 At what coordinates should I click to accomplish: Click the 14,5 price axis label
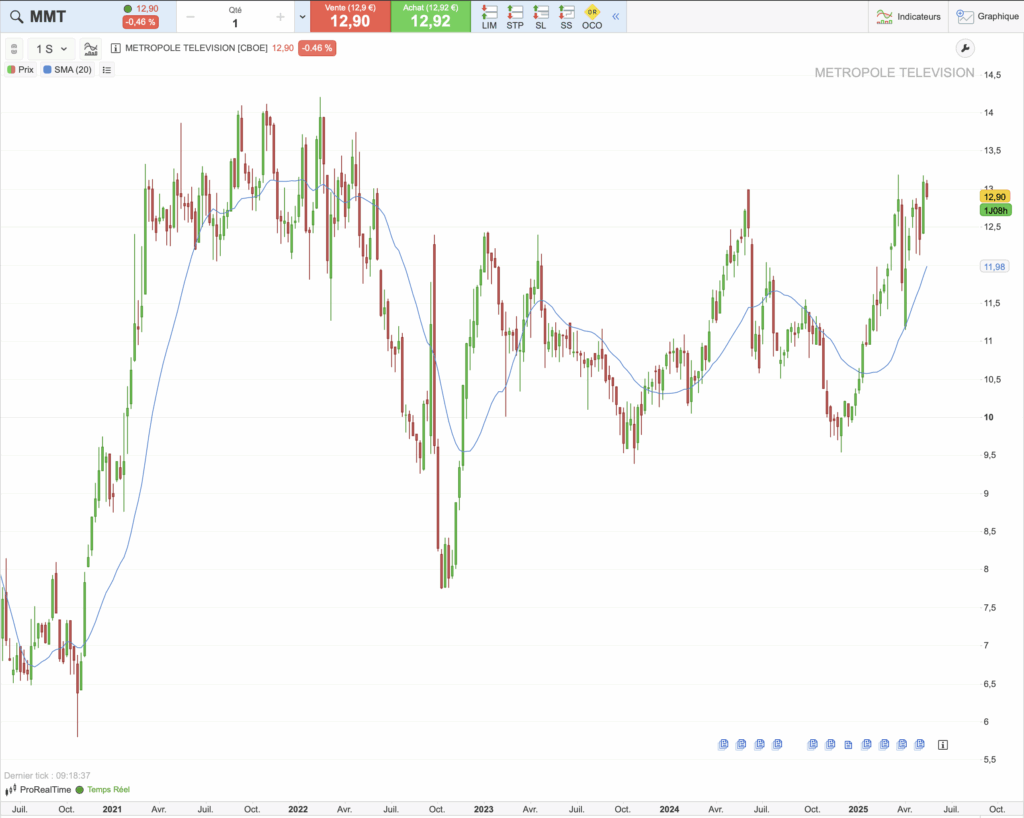tap(992, 75)
